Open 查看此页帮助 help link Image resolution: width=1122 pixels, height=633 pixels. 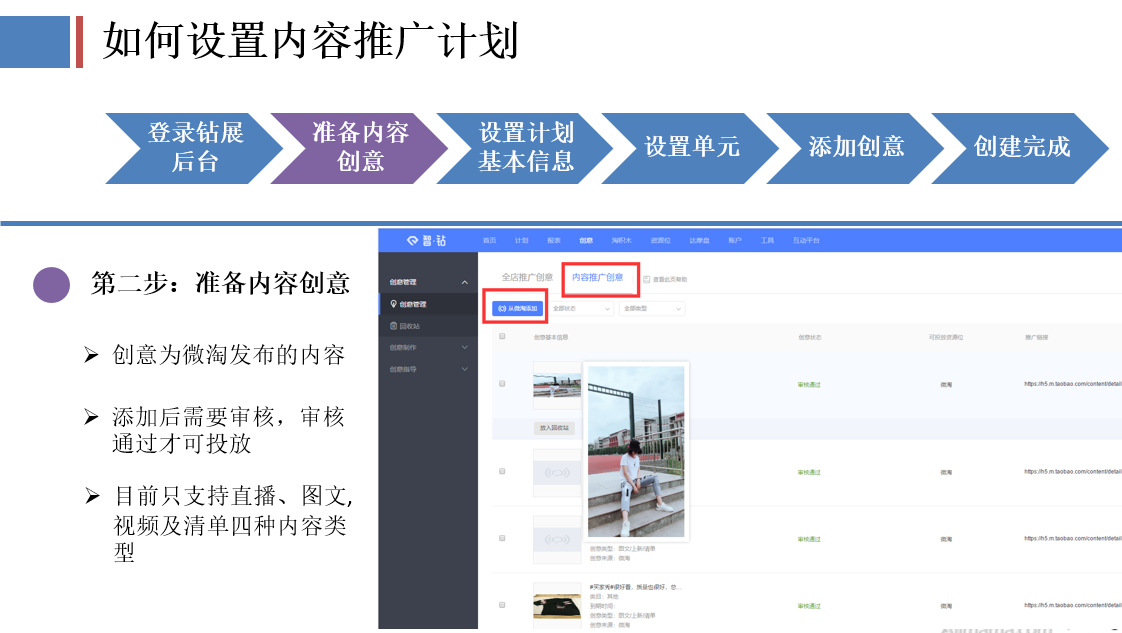670,280
